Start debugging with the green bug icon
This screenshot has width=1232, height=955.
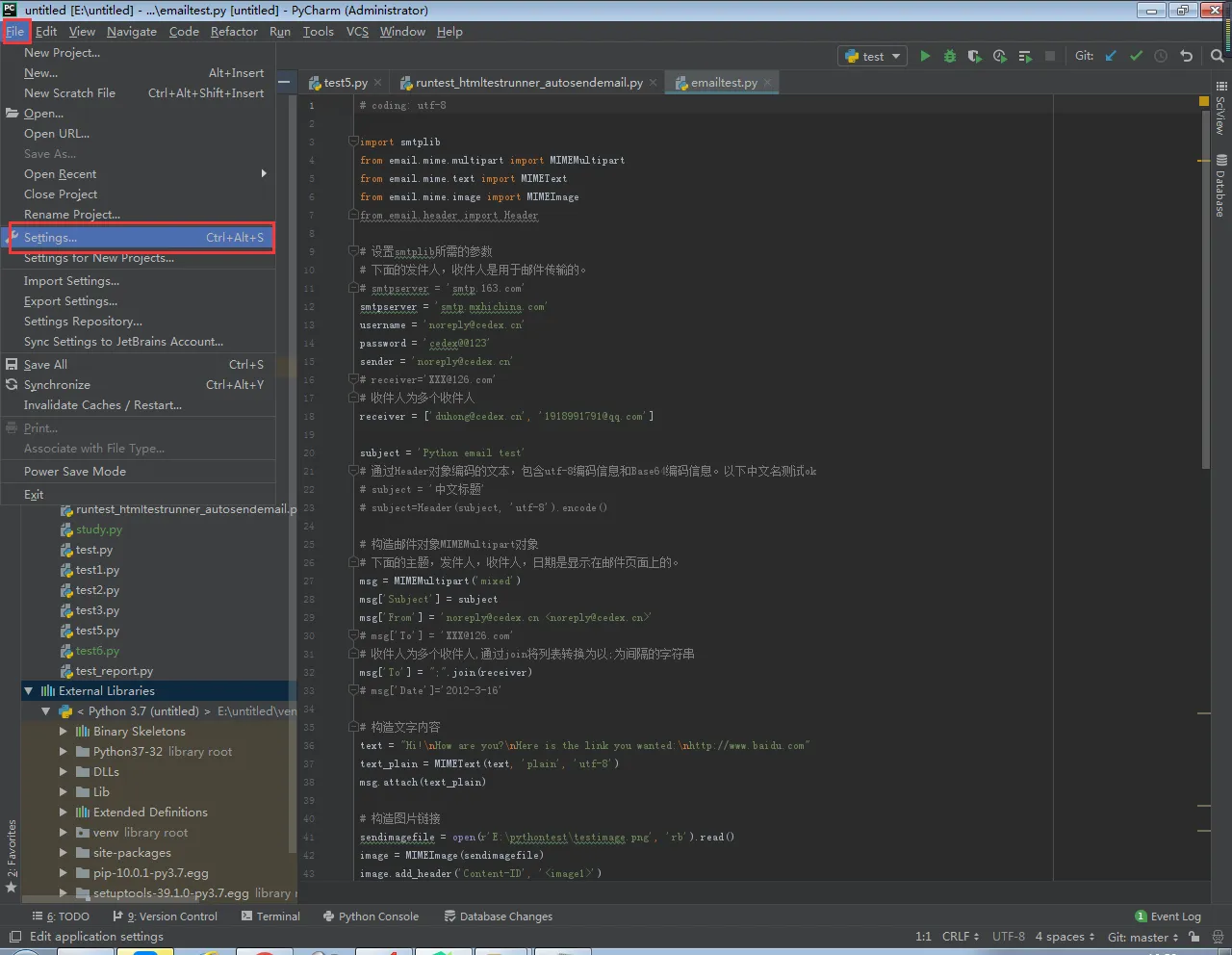[950, 56]
